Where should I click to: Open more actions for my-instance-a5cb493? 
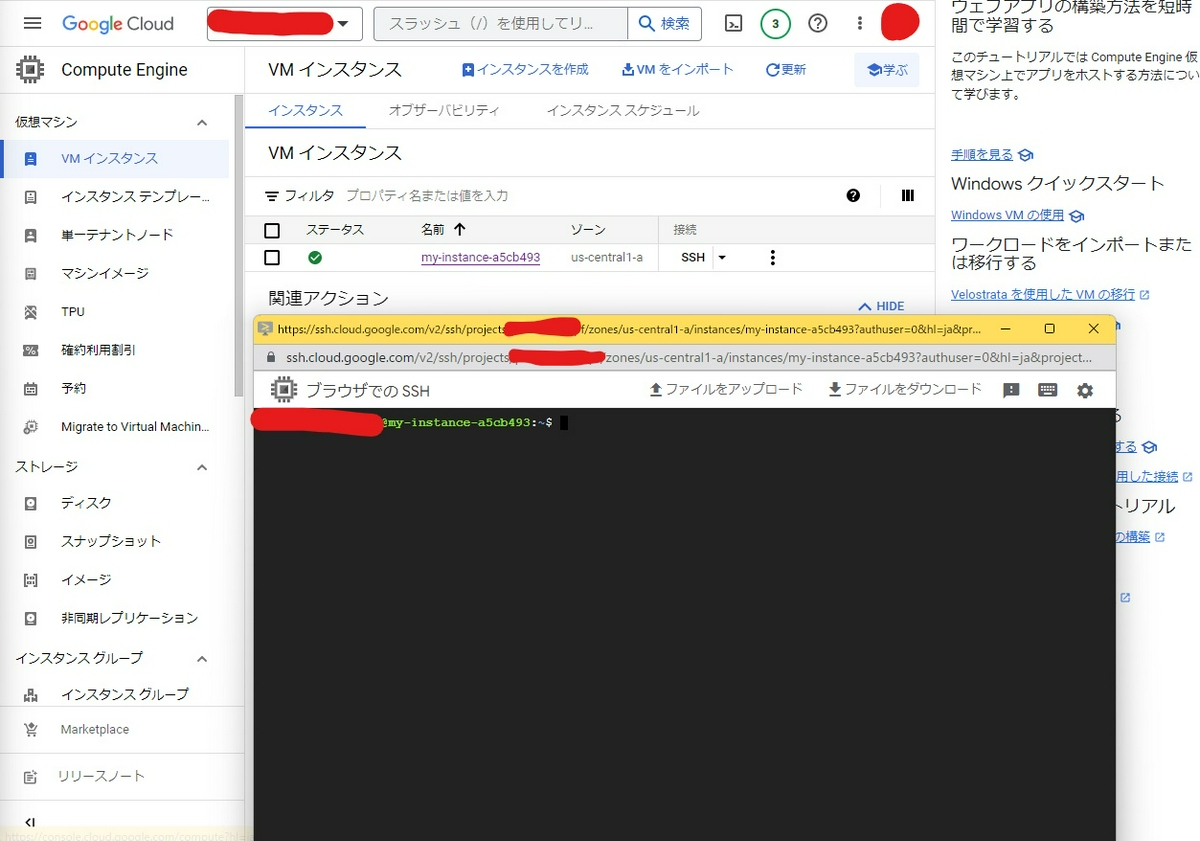[772, 258]
